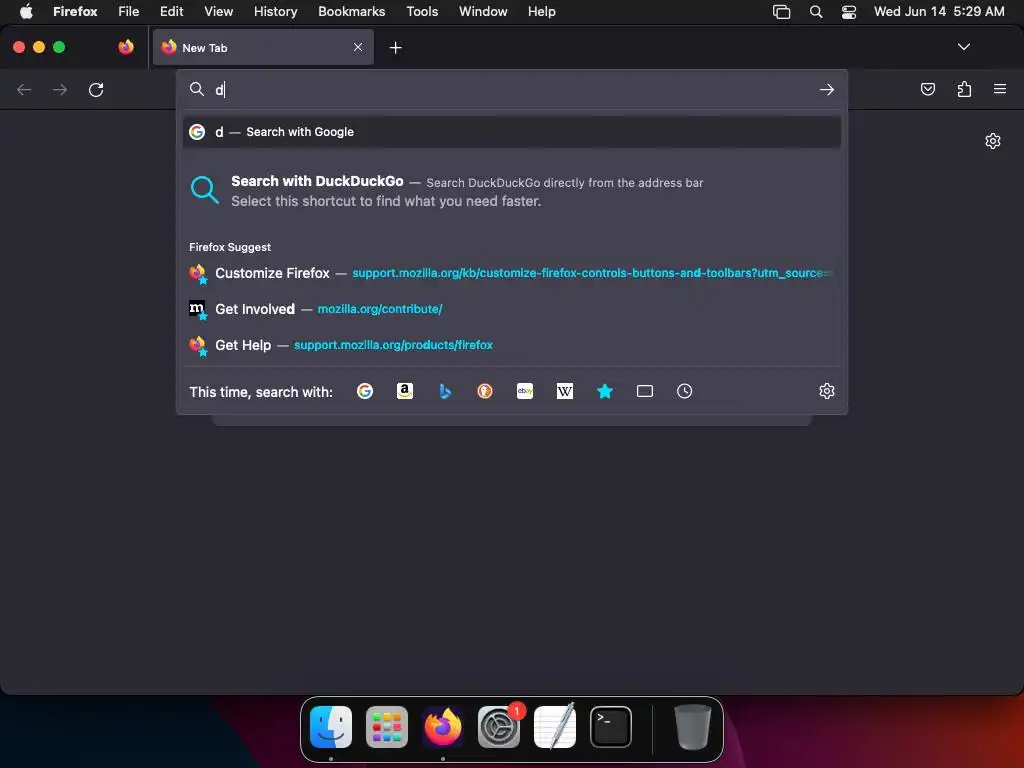This screenshot has width=1024, height=768.
Task: Open the Firefox app menu in menu bar
Action: [x=75, y=11]
